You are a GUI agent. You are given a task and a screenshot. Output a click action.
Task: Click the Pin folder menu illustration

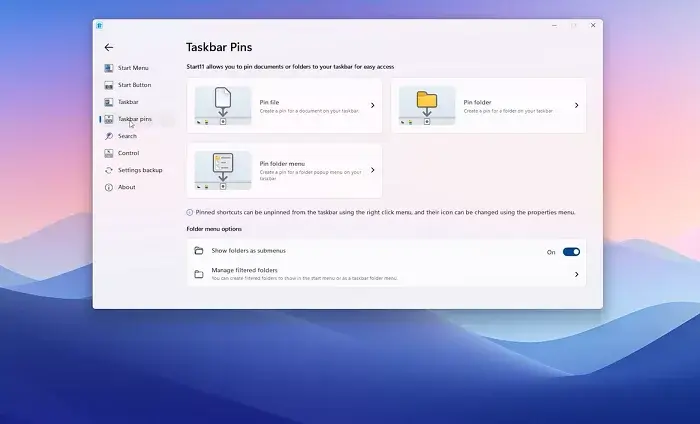pos(223,171)
